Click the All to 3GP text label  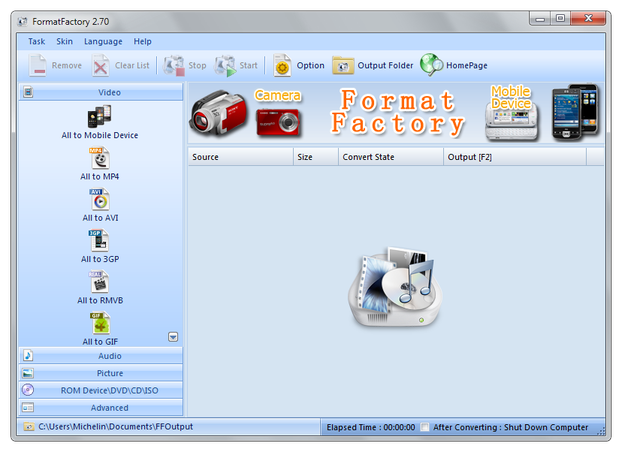click(x=100, y=259)
